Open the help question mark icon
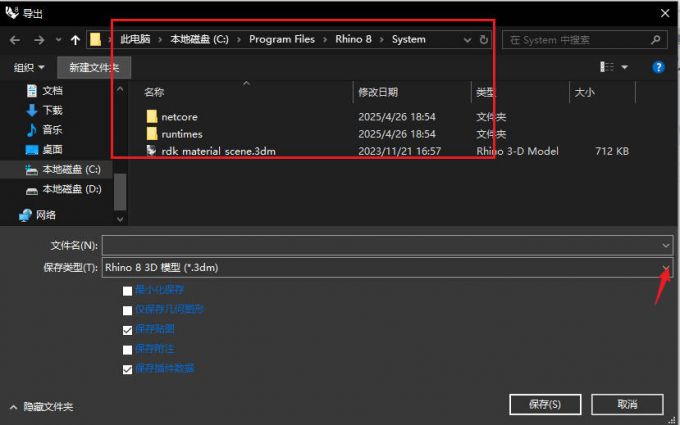Screen dimensions: 680x425 coord(659,67)
